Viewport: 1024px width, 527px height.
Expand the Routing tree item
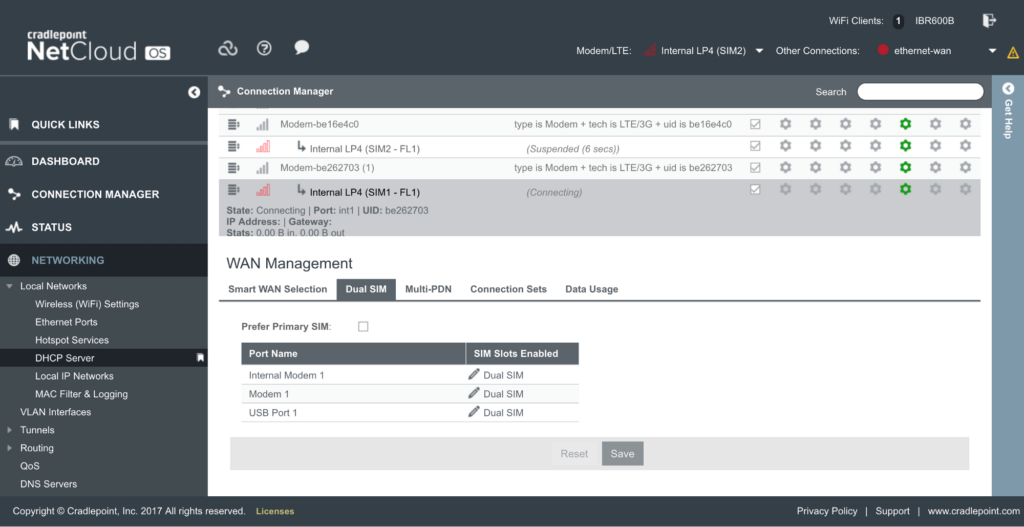point(10,448)
